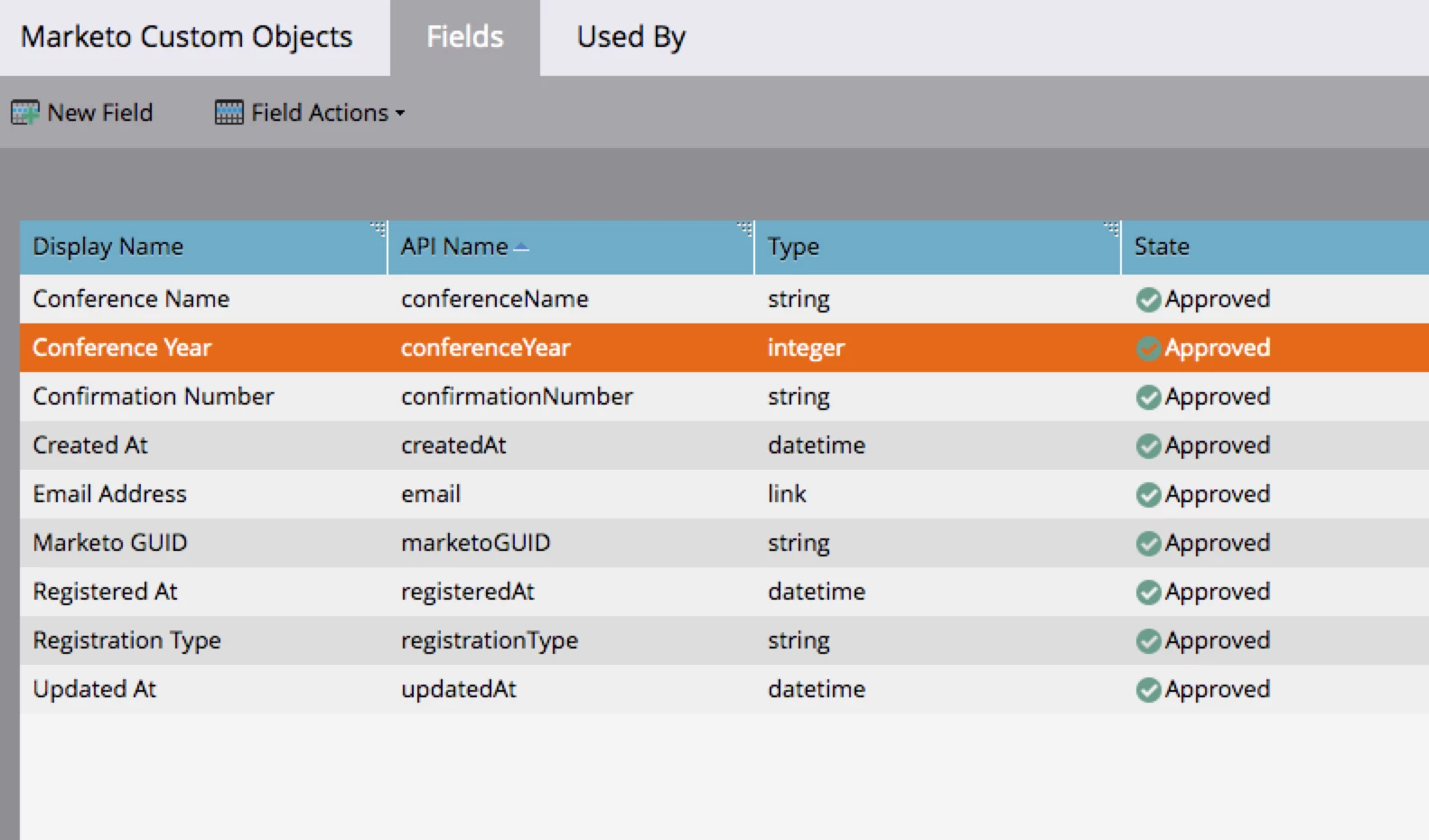This screenshot has width=1429, height=840.
Task: Click Approved text in Registration Type row
Action: click(1218, 641)
